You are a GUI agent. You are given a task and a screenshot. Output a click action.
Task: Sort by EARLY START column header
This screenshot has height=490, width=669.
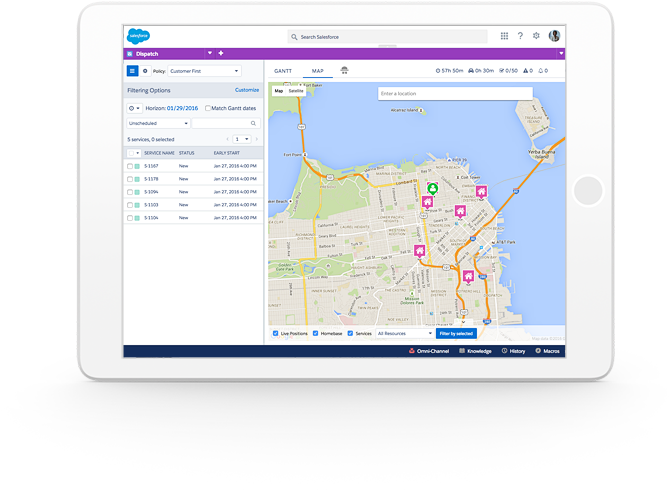[x=227, y=153]
